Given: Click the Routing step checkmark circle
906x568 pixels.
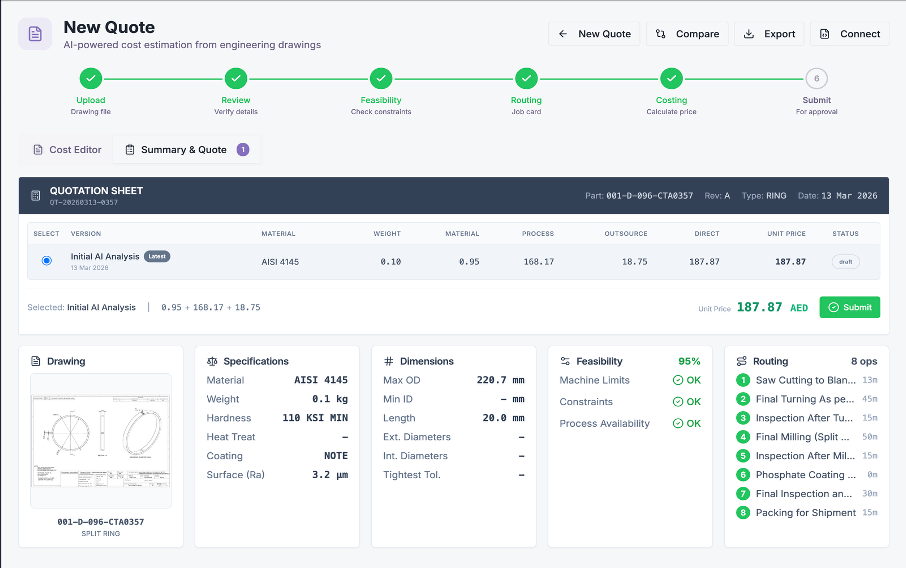Looking at the screenshot, I should 526,79.
